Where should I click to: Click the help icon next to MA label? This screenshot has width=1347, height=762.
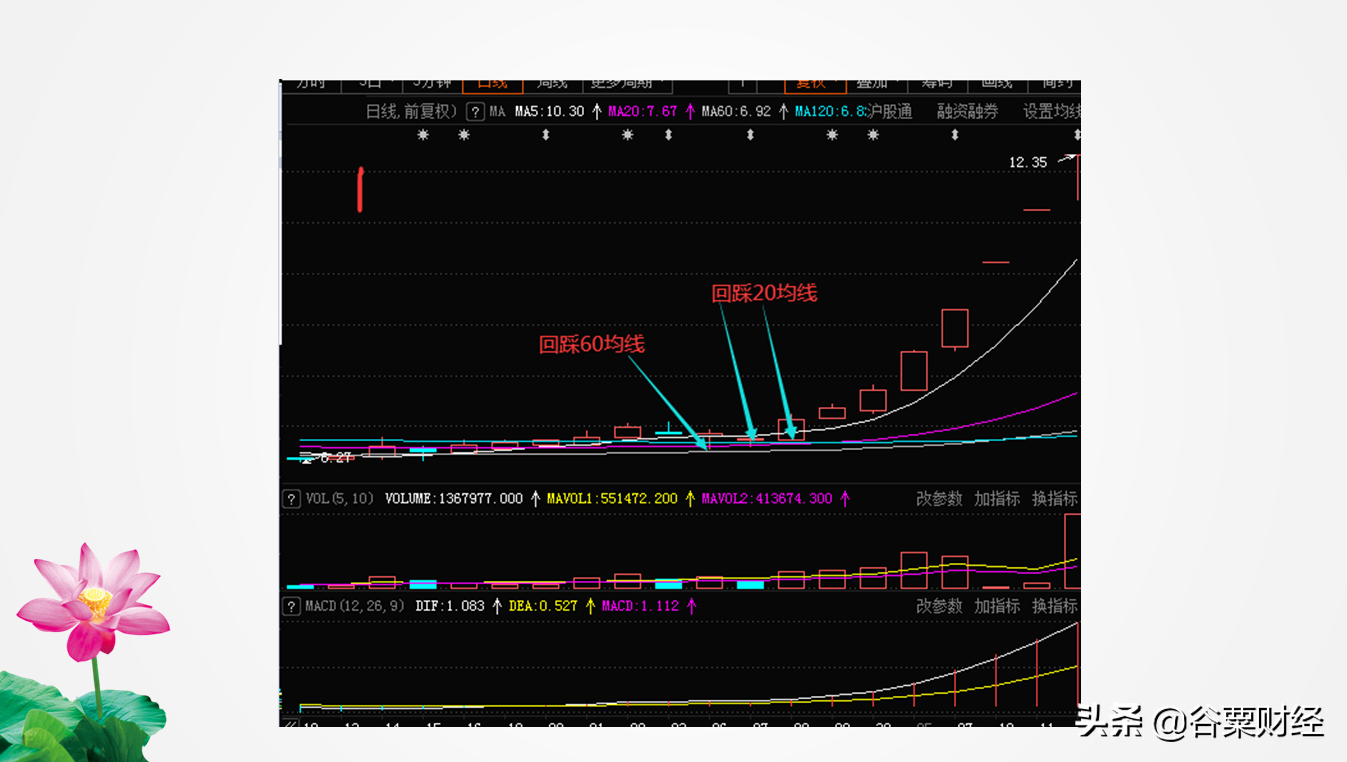pyautogui.click(x=476, y=111)
